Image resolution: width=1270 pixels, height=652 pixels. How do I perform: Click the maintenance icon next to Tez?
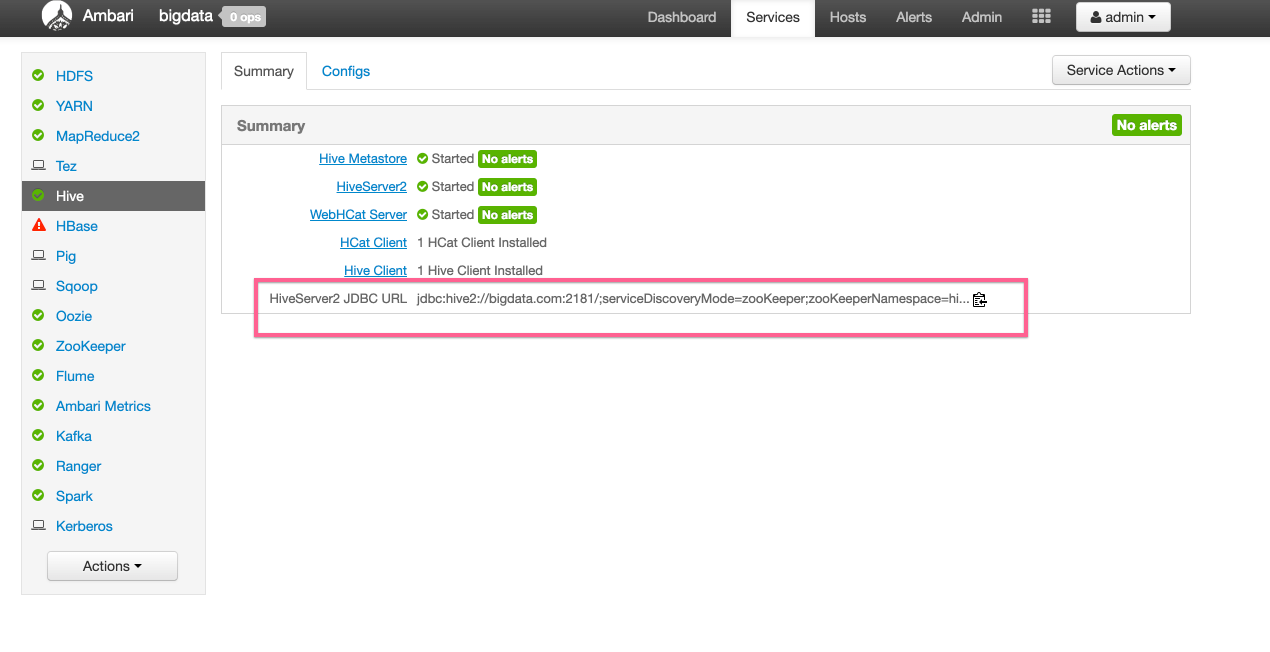click(38, 166)
